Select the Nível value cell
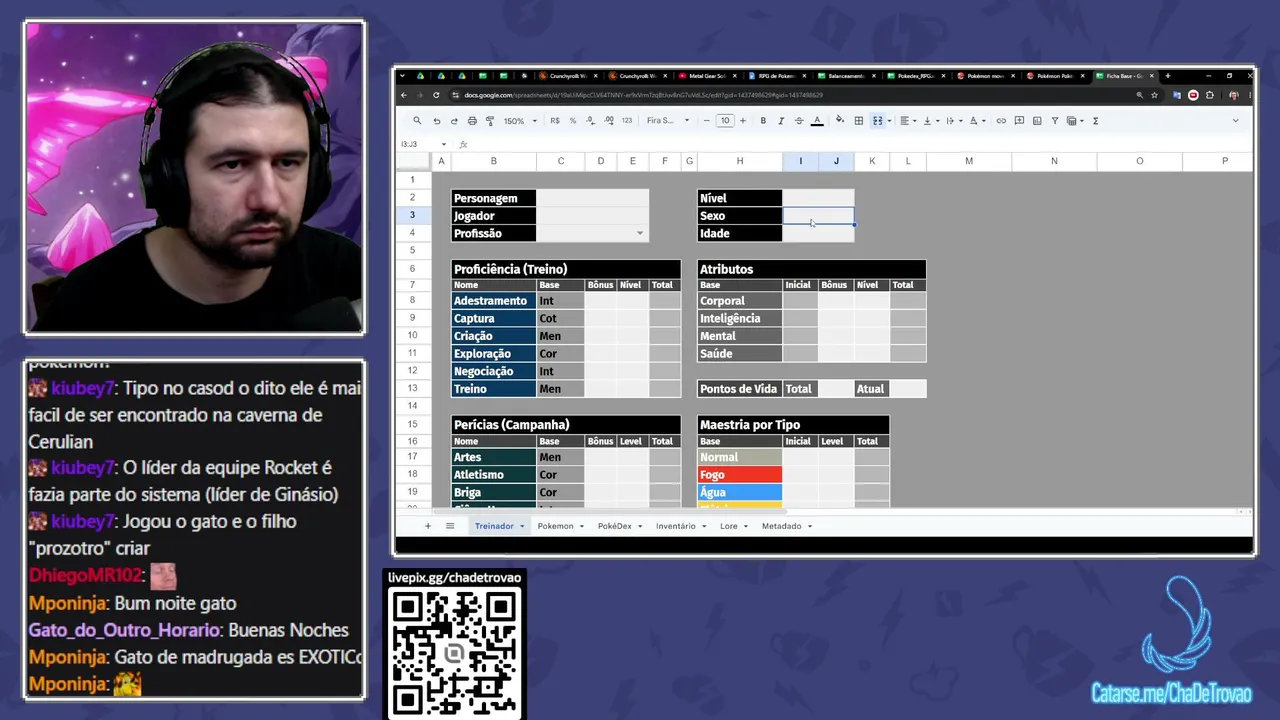 point(818,198)
